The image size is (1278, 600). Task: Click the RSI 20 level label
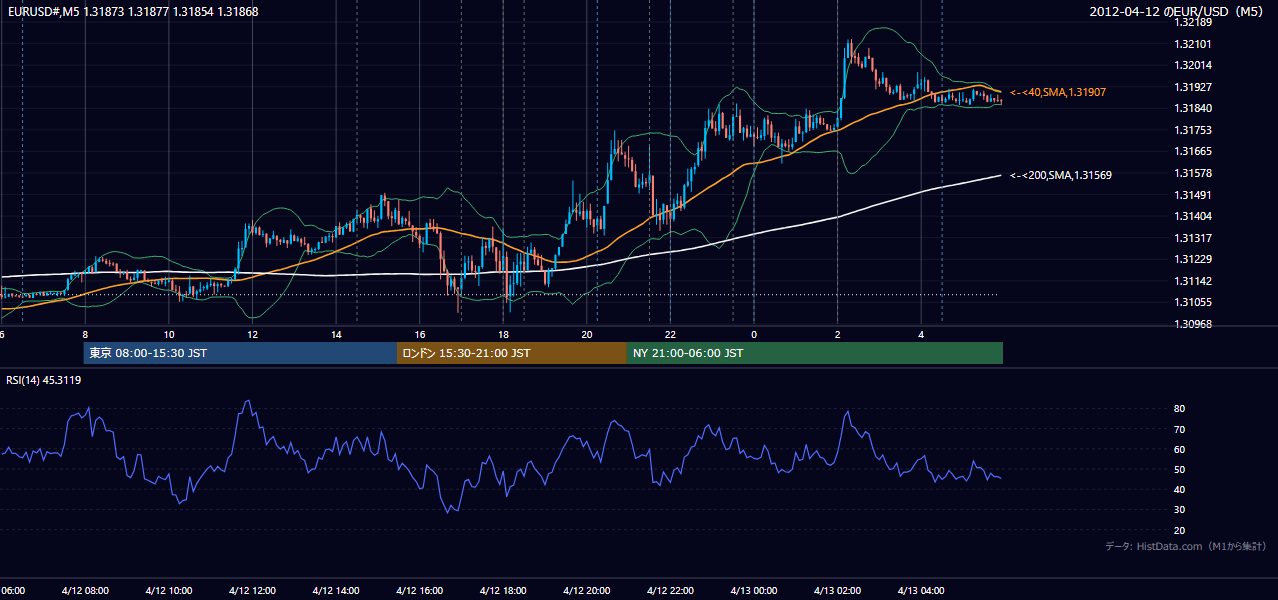point(1179,530)
